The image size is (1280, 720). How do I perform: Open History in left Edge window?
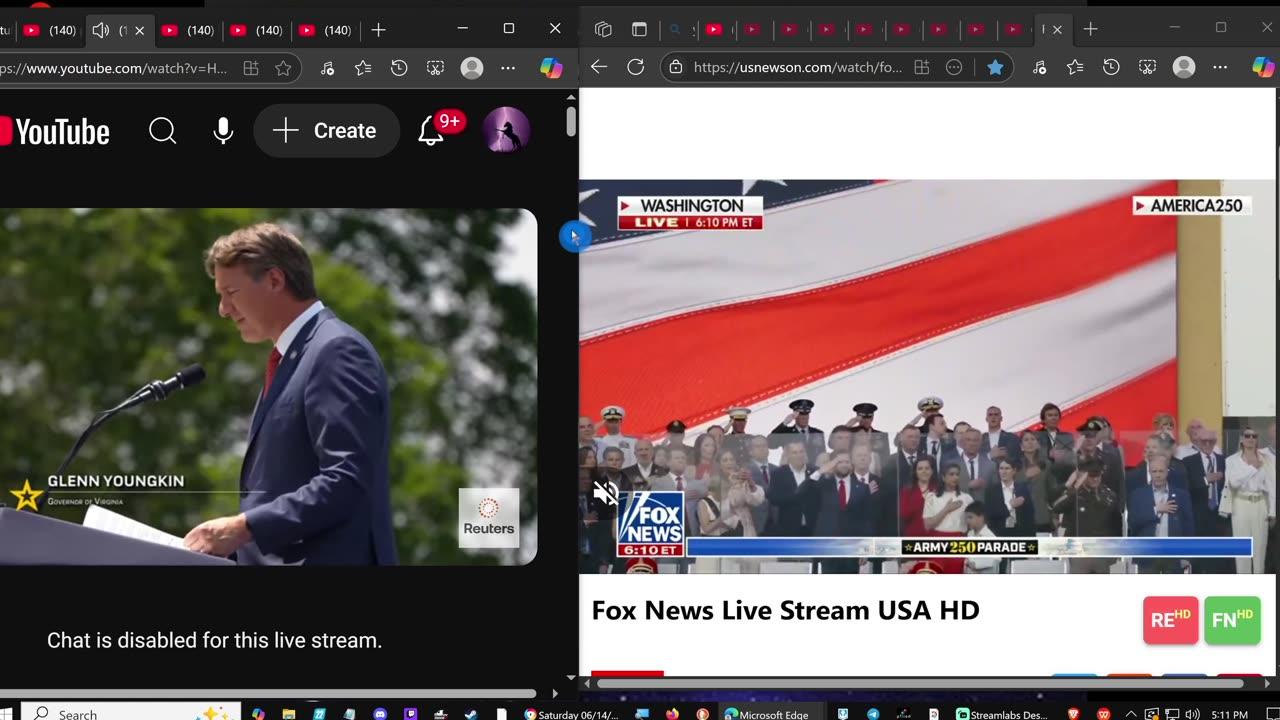399,68
